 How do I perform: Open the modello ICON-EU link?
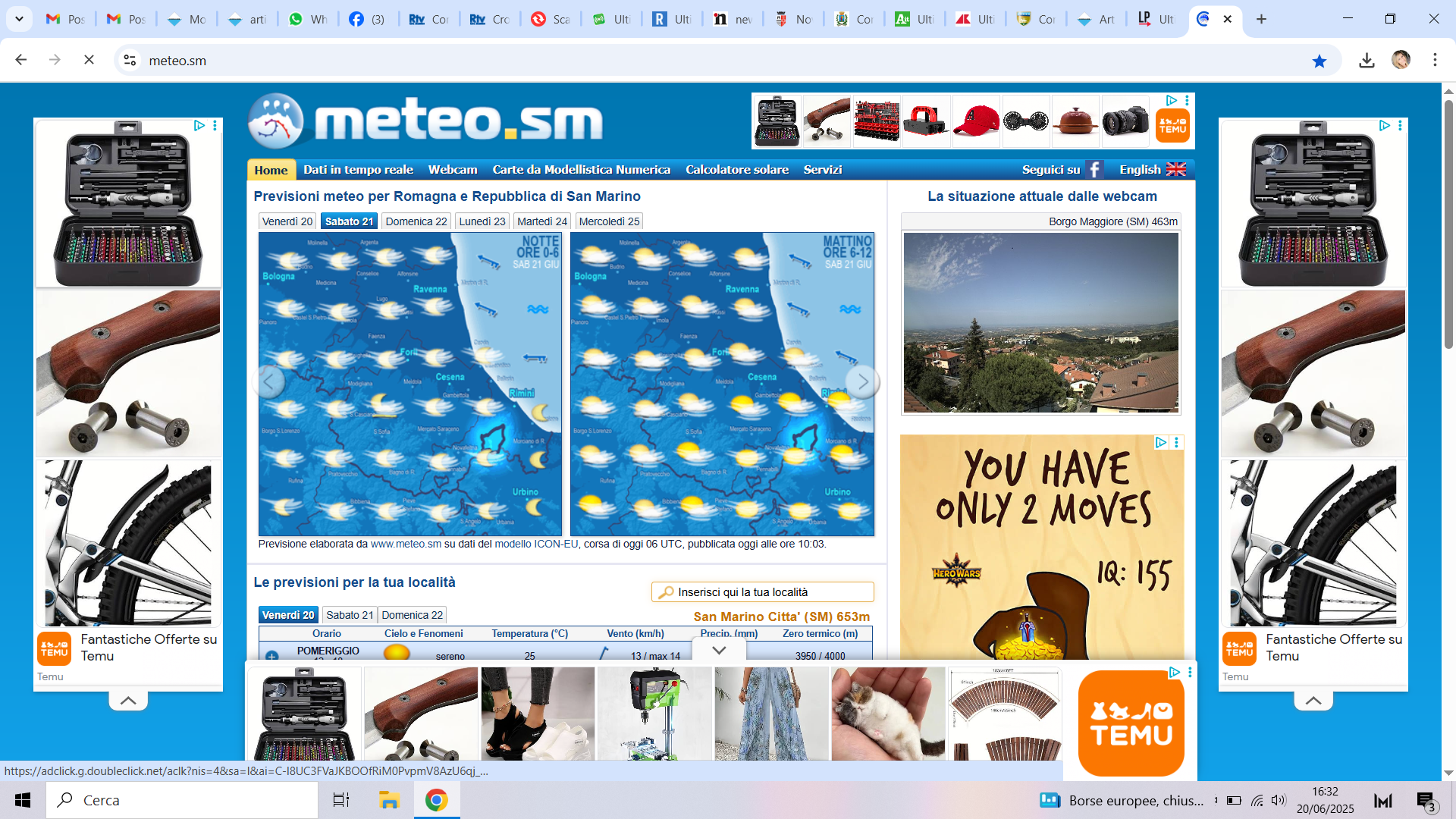point(536,544)
